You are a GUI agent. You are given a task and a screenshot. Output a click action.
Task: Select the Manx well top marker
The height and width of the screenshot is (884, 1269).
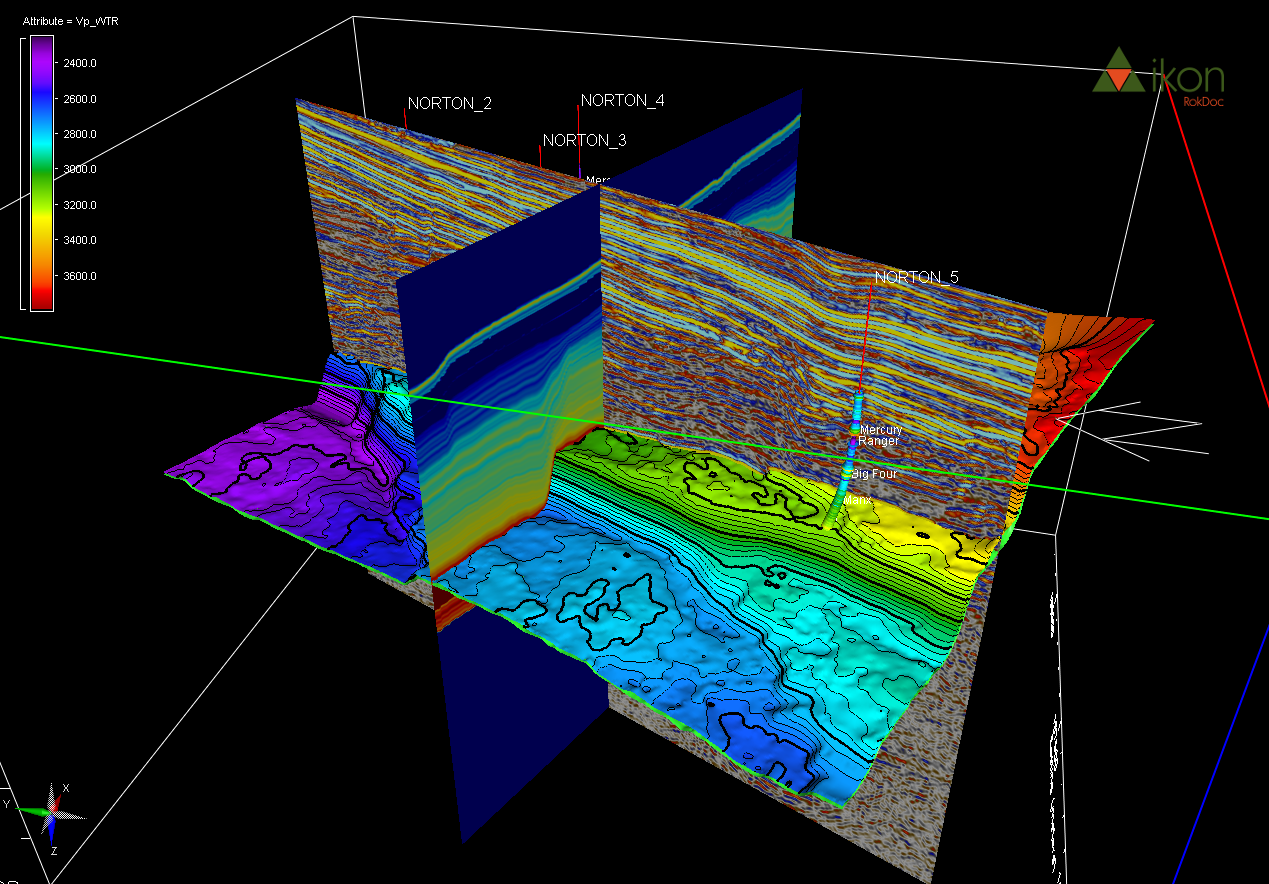tap(858, 499)
